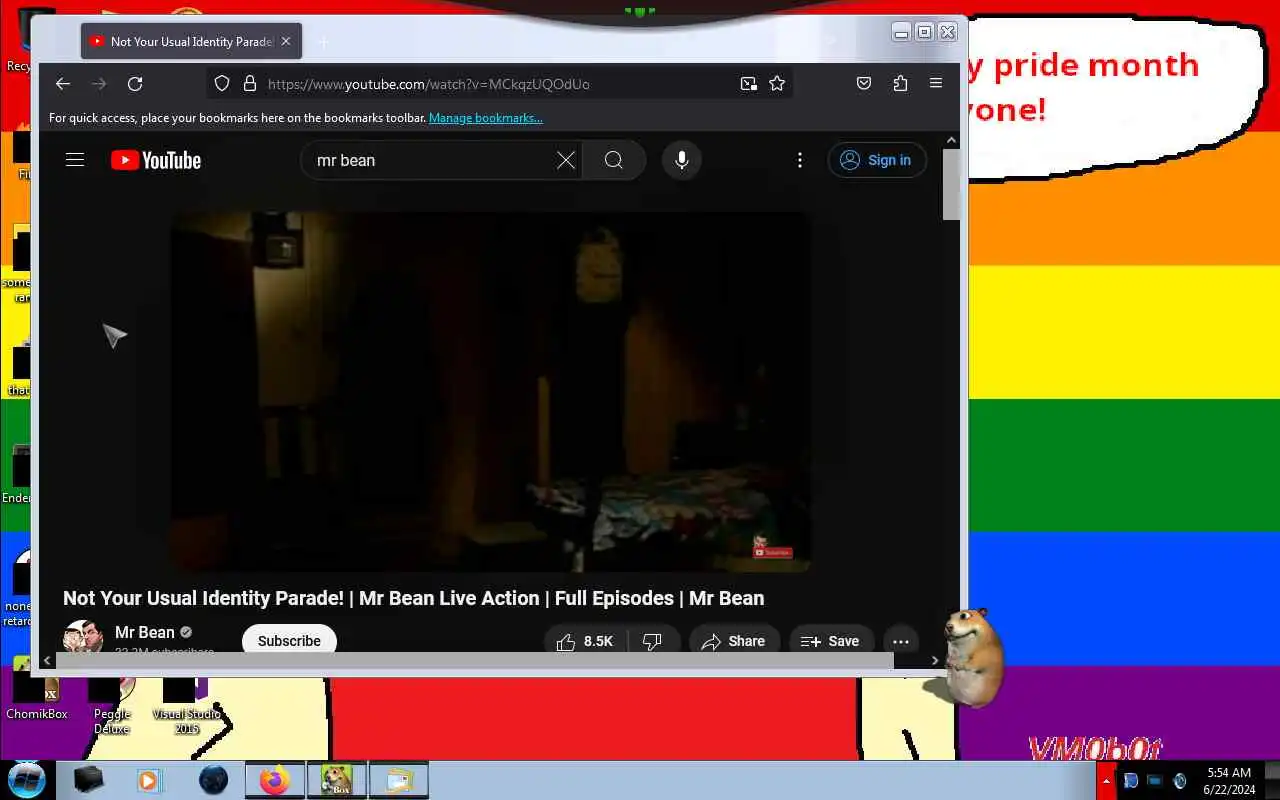Click the horizontal scrollbar right arrow

[935, 660]
